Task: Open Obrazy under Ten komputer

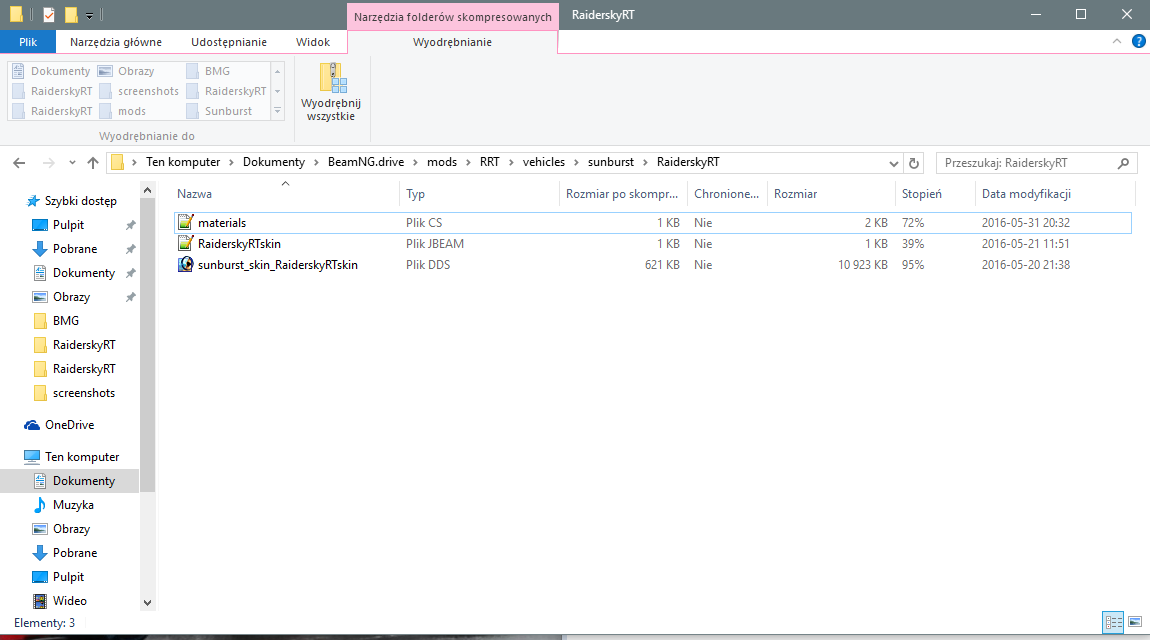Action: point(71,529)
